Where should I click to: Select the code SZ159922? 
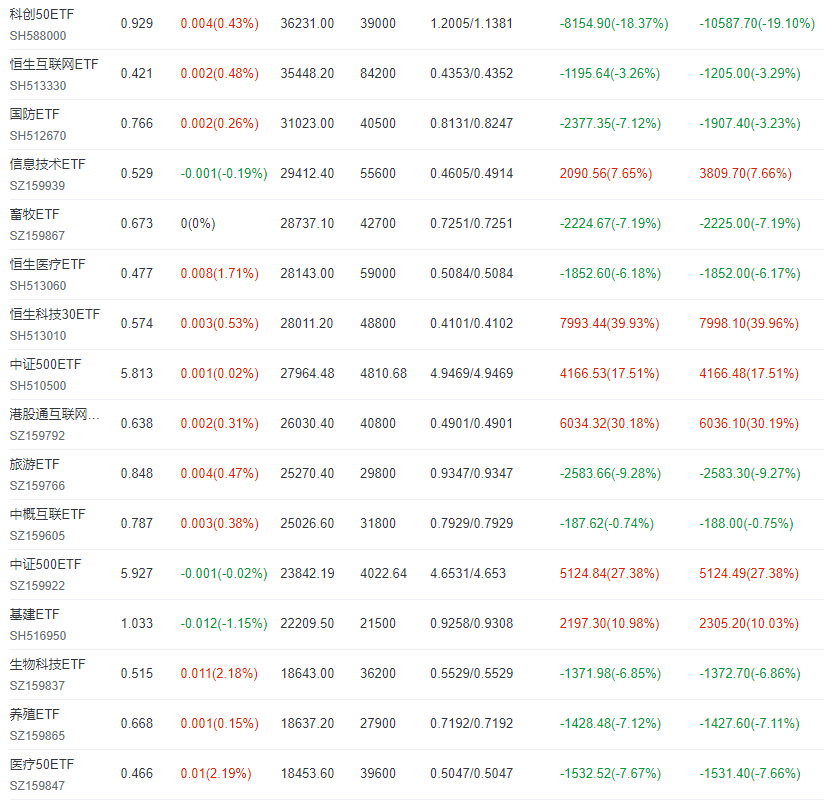coord(37,586)
